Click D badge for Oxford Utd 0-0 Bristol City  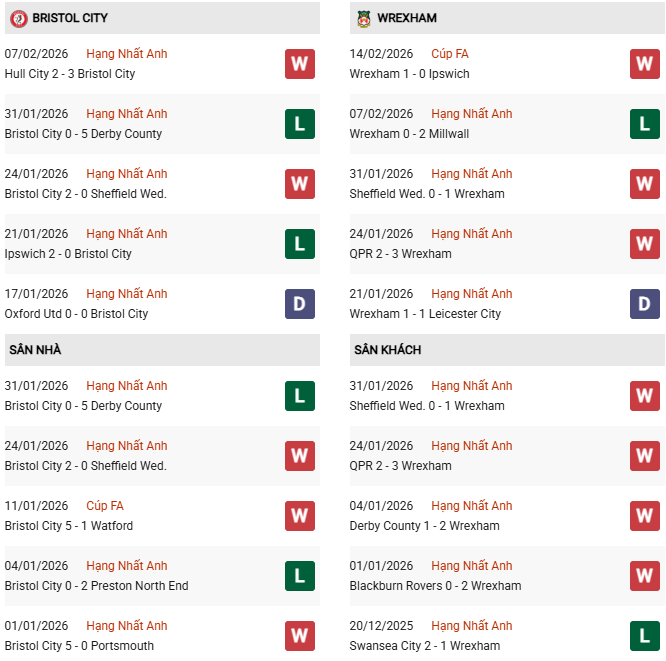point(299,304)
